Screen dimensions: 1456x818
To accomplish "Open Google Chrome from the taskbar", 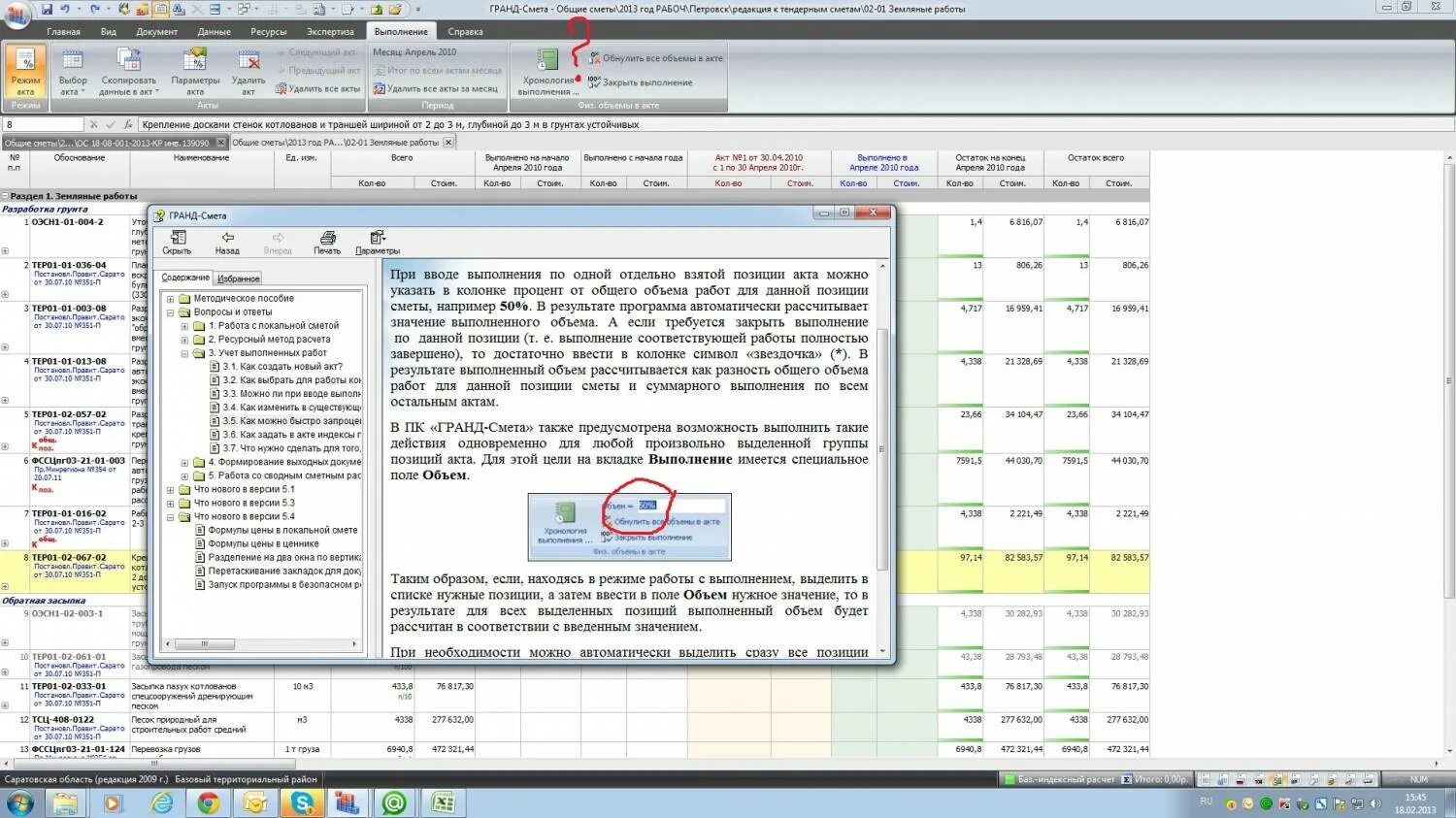I will point(208,803).
